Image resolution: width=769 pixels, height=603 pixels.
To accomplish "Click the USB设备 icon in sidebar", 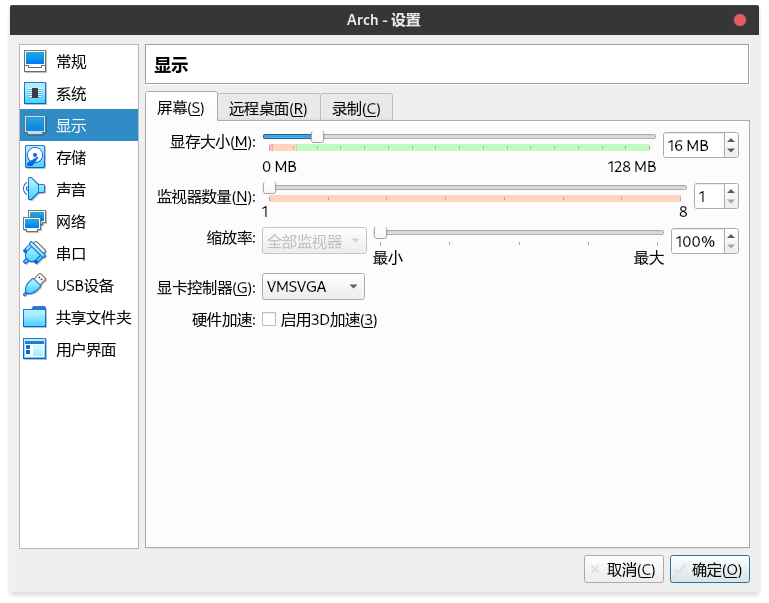I will (x=35, y=285).
